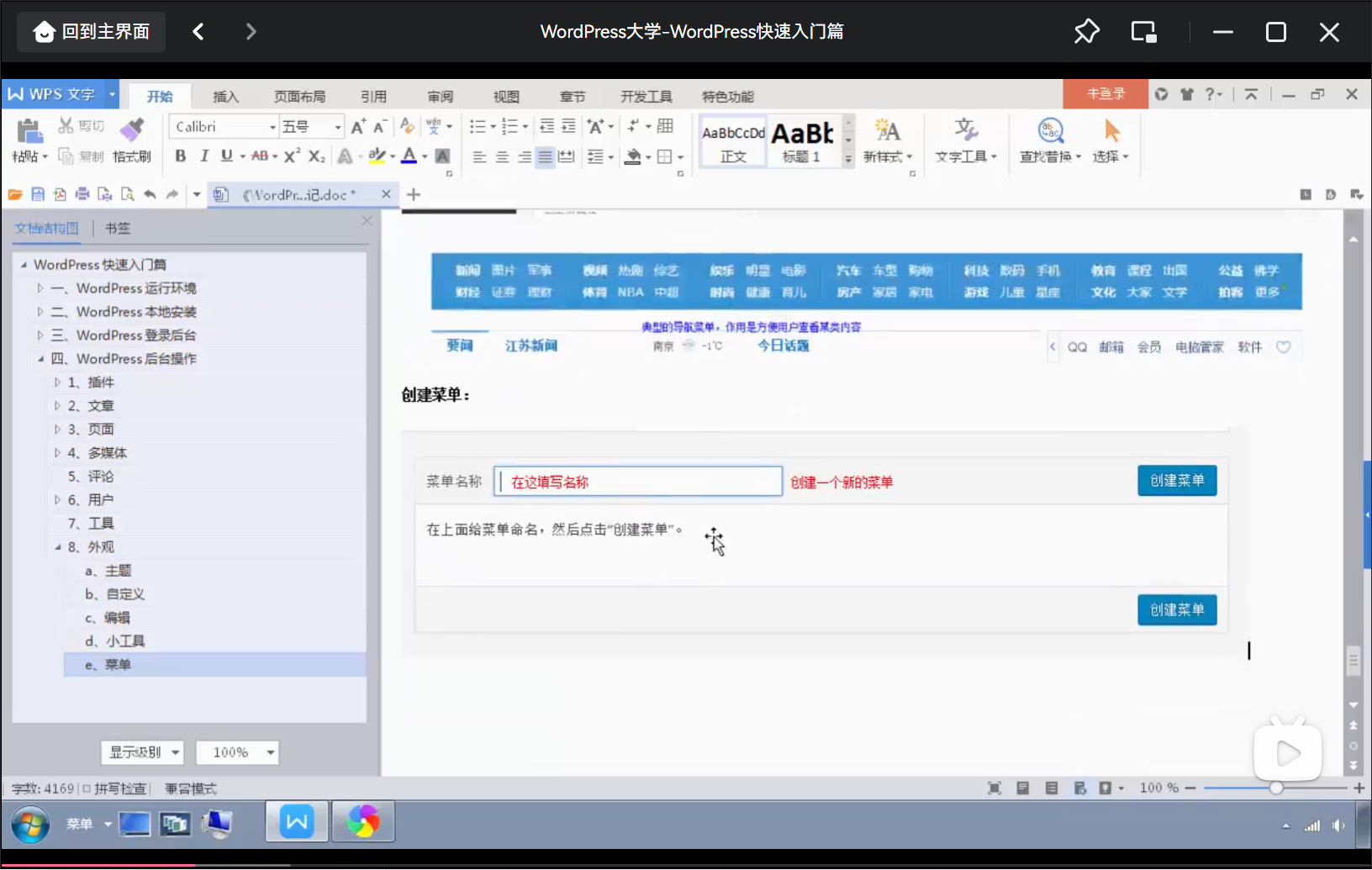The height and width of the screenshot is (870, 1372).
Task: Click the Format Painter brush icon
Action: pos(132,130)
